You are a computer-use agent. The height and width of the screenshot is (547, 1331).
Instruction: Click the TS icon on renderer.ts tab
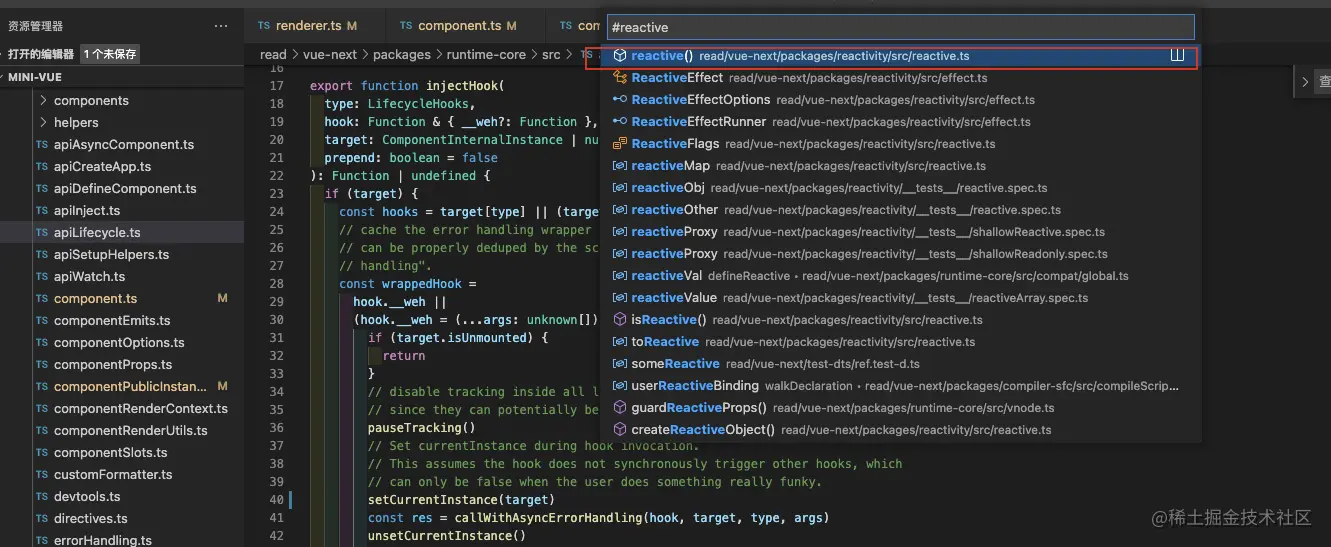tap(264, 25)
